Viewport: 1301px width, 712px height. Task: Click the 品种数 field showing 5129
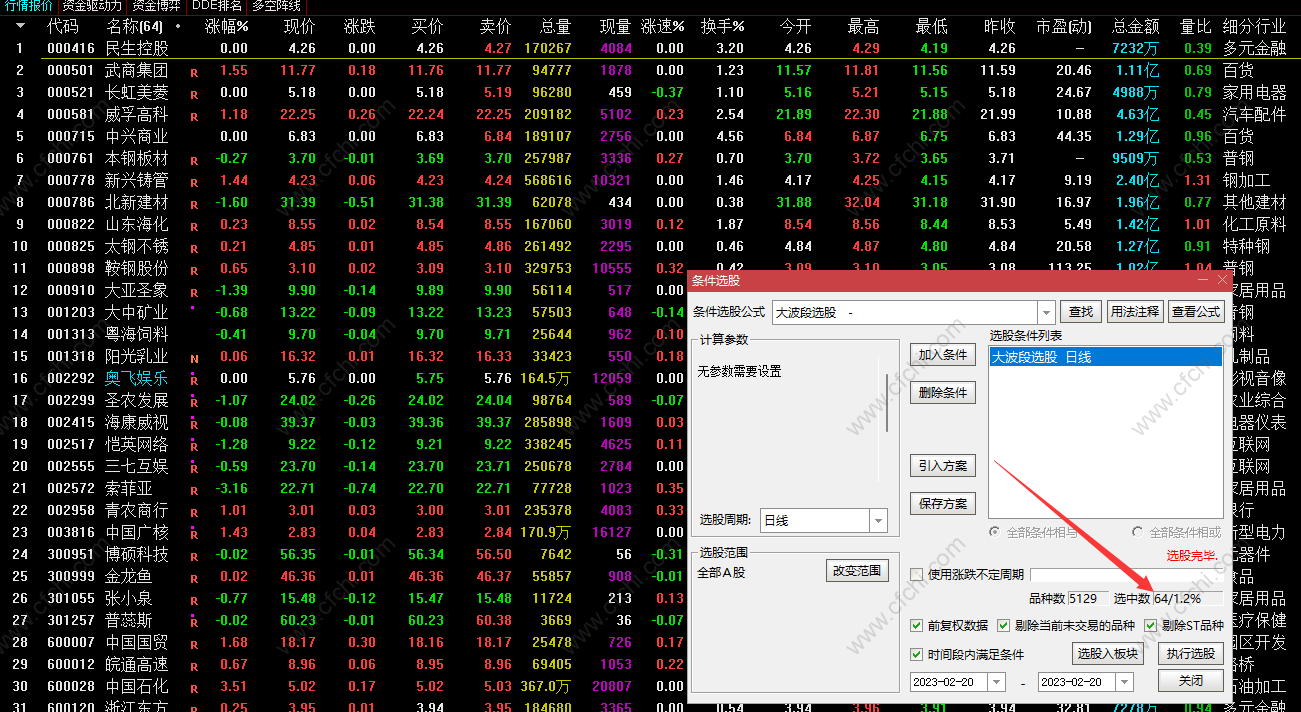click(x=1088, y=598)
